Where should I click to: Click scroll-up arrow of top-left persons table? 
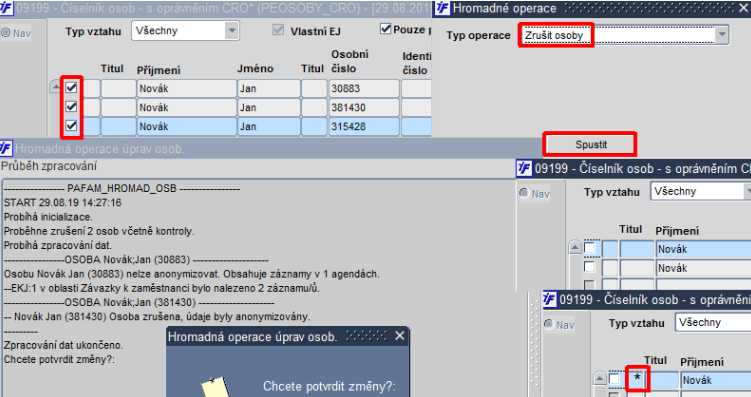56,87
